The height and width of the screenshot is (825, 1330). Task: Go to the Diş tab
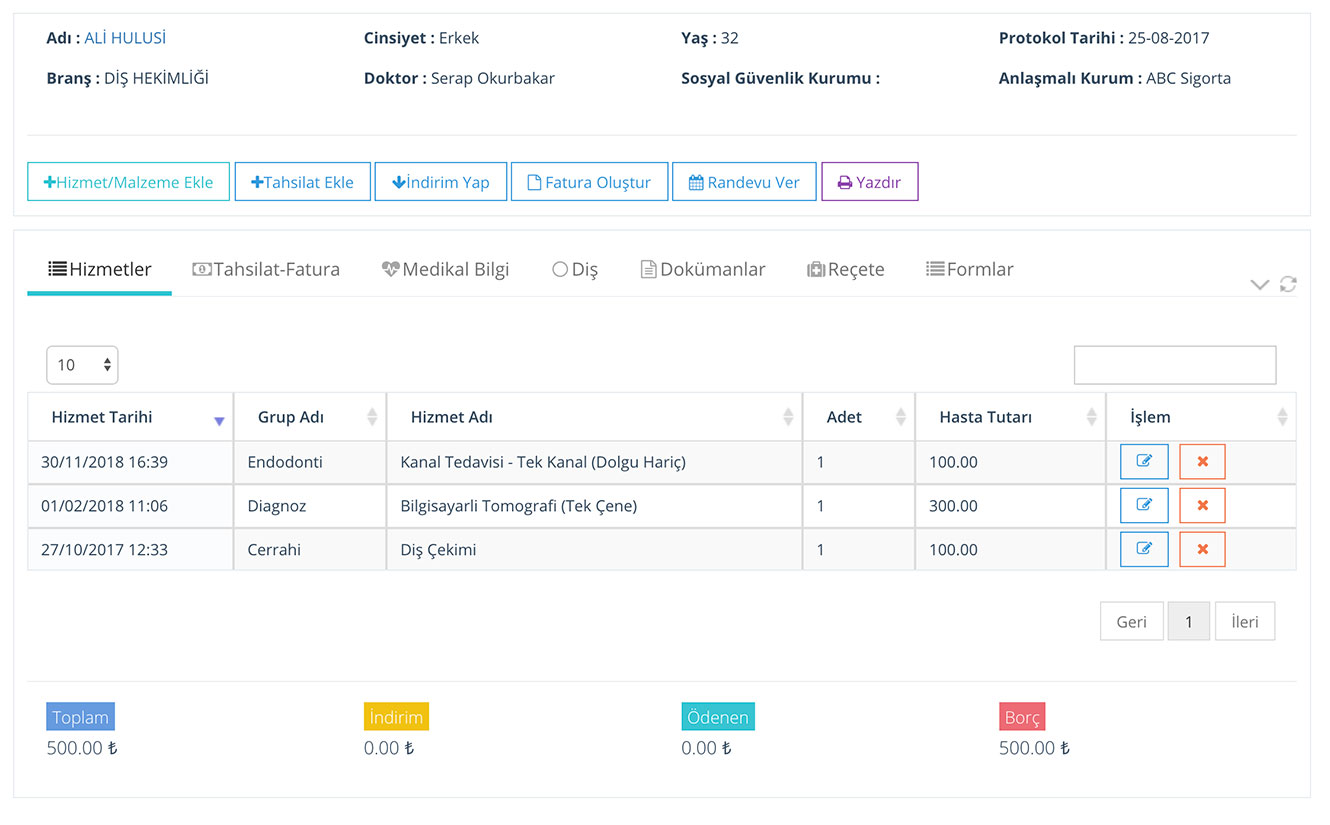point(575,269)
